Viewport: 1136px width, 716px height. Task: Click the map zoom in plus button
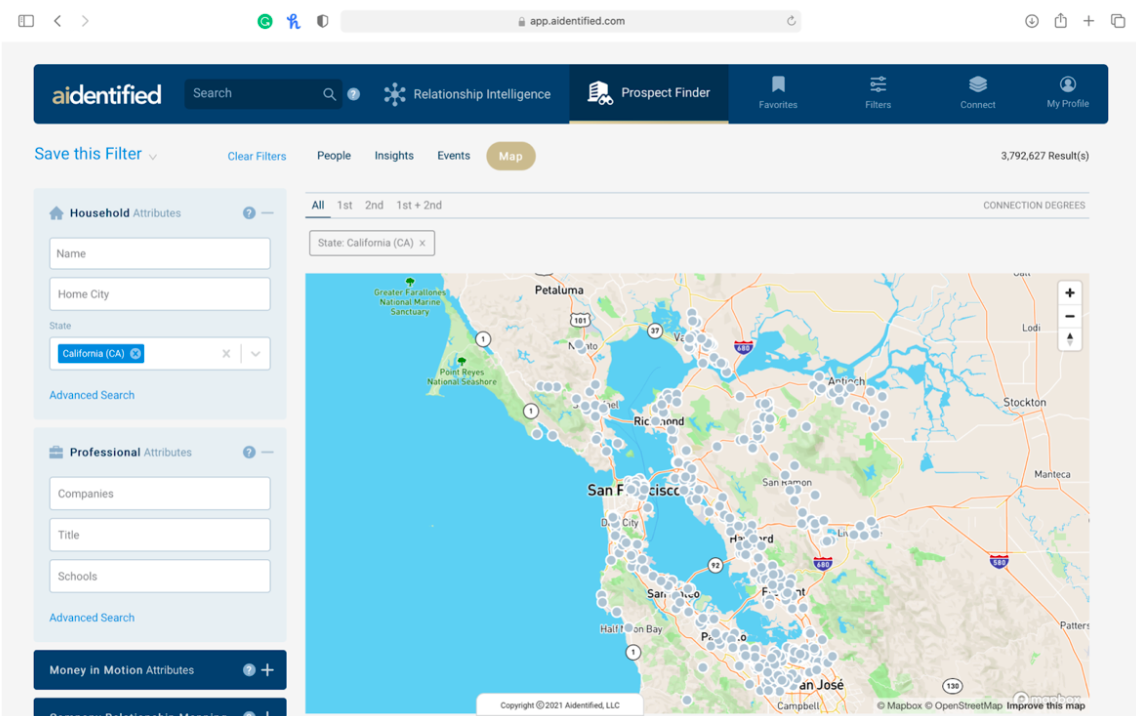[x=1070, y=293]
